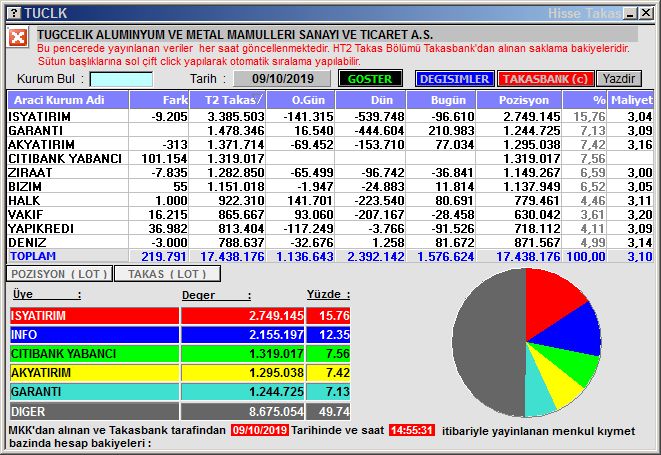This screenshot has width=661, height=455.
Task: Click the TAKASBANK (c) button
Action: [x=546, y=79]
